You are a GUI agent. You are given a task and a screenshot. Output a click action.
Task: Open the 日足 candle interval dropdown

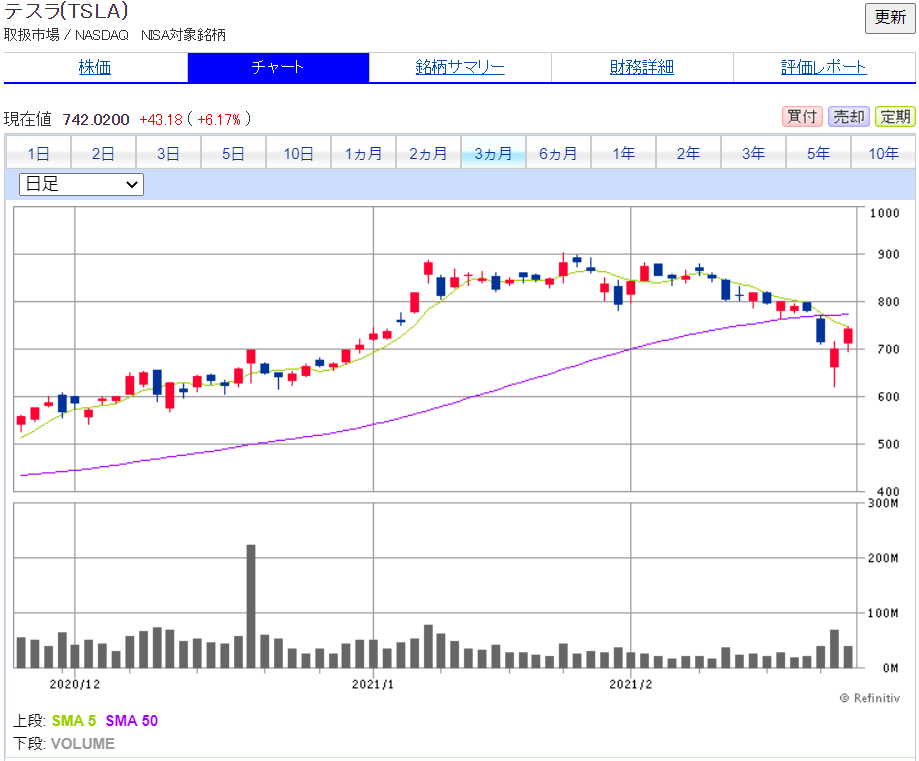coord(81,184)
